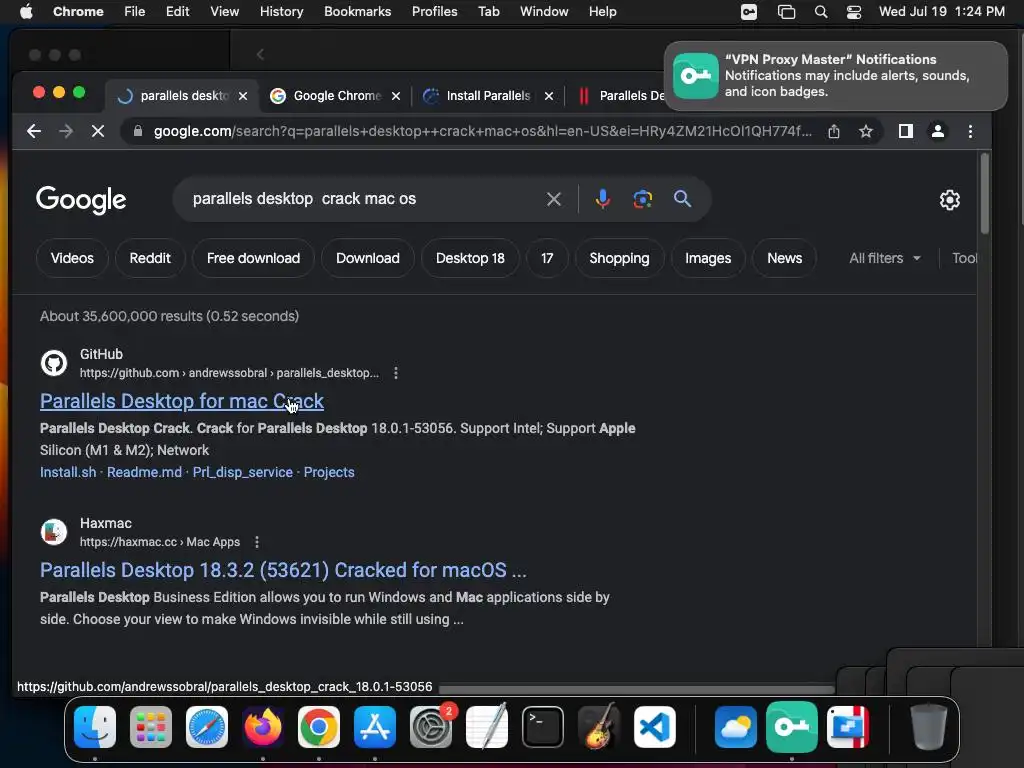Open Chrome profile avatar icon

pos(938,131)
